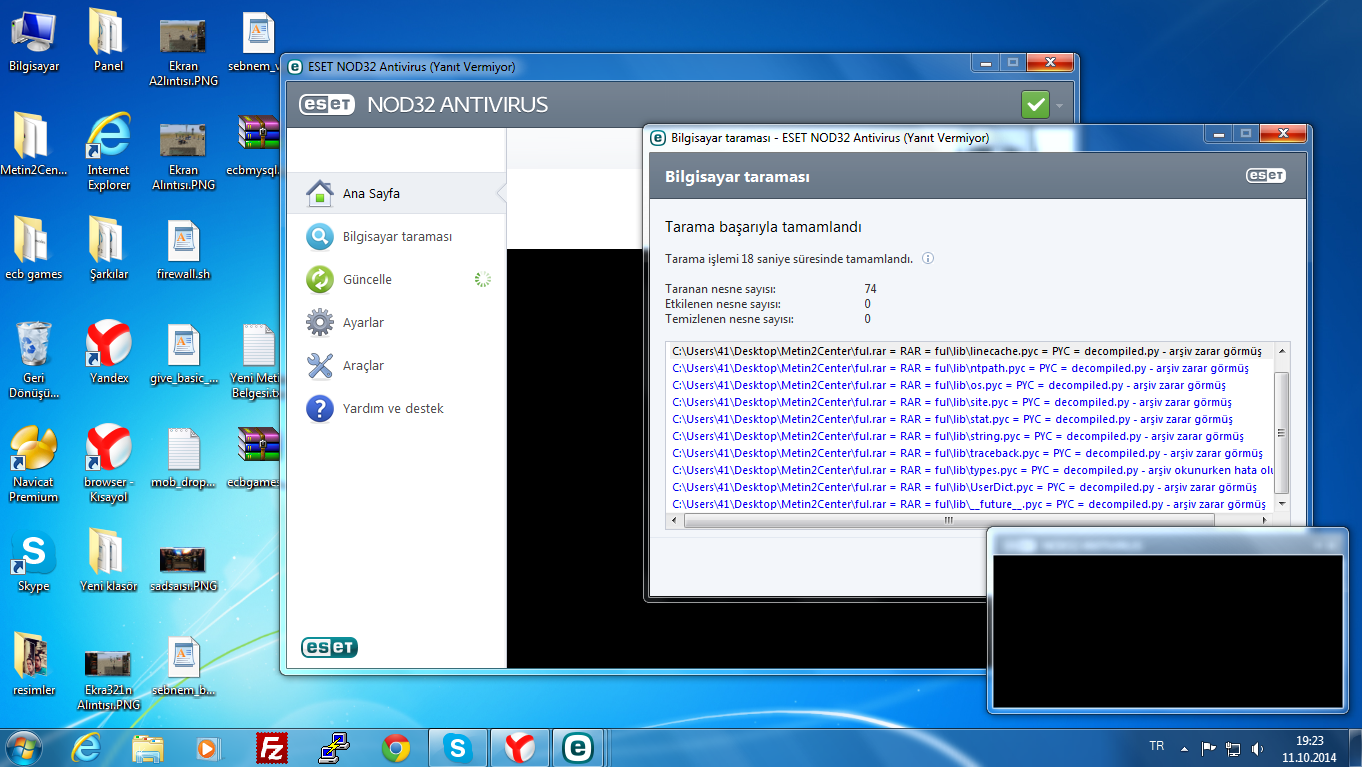Click the scan log's left scroll arrow
The image size is (1362, 767).
point(675,520)
